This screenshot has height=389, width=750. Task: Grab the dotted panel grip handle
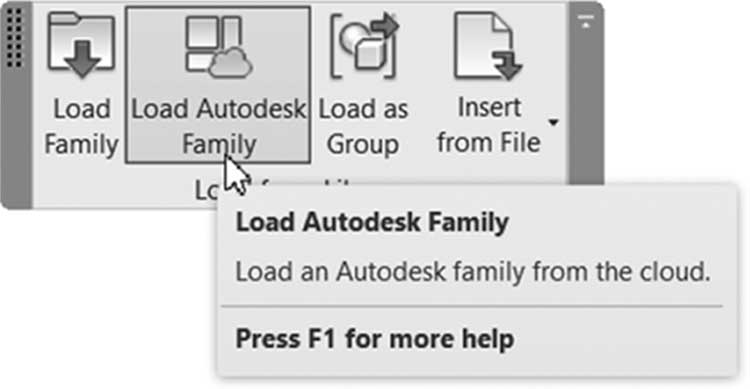coord(15,38)
